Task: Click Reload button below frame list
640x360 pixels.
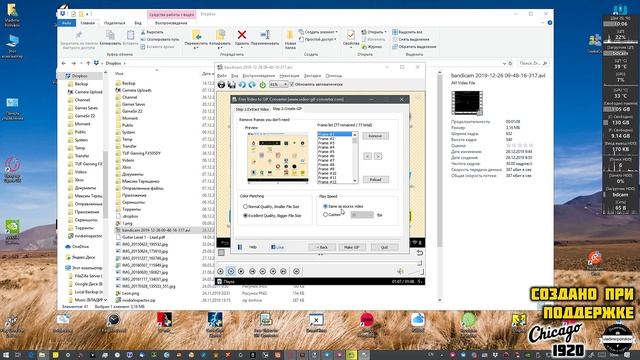Action: coord(375,180)
